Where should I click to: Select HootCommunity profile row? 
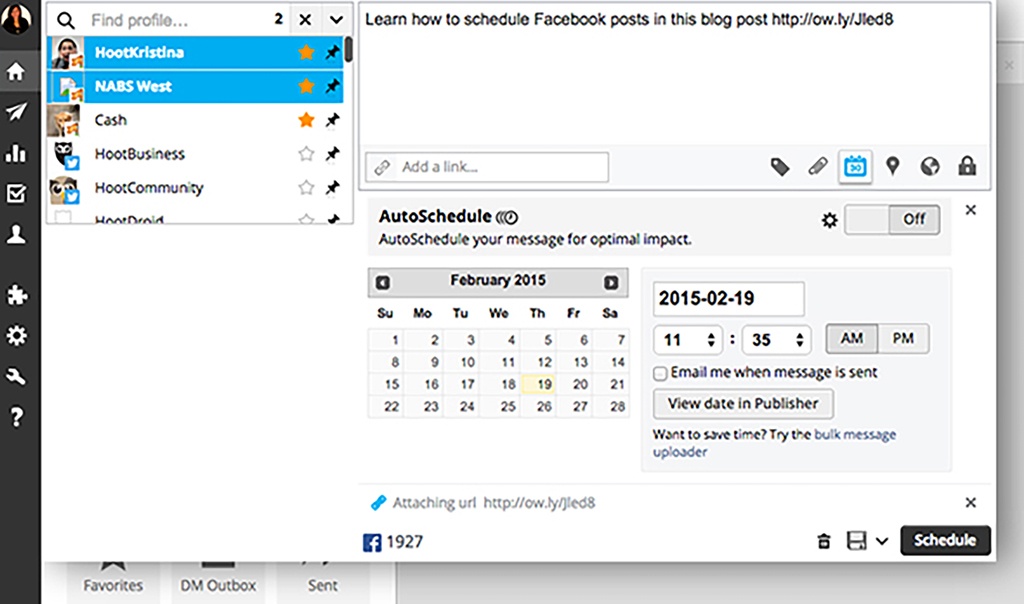coord(195,188)
